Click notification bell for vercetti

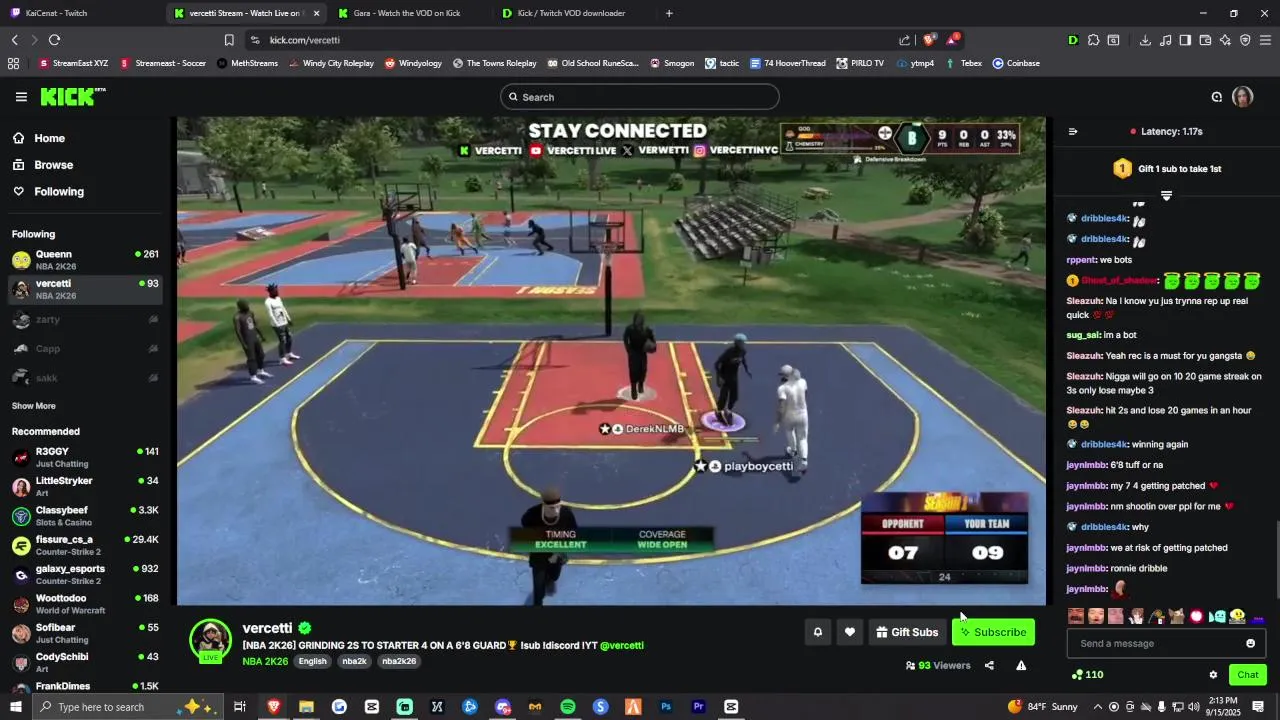(818, 632)
